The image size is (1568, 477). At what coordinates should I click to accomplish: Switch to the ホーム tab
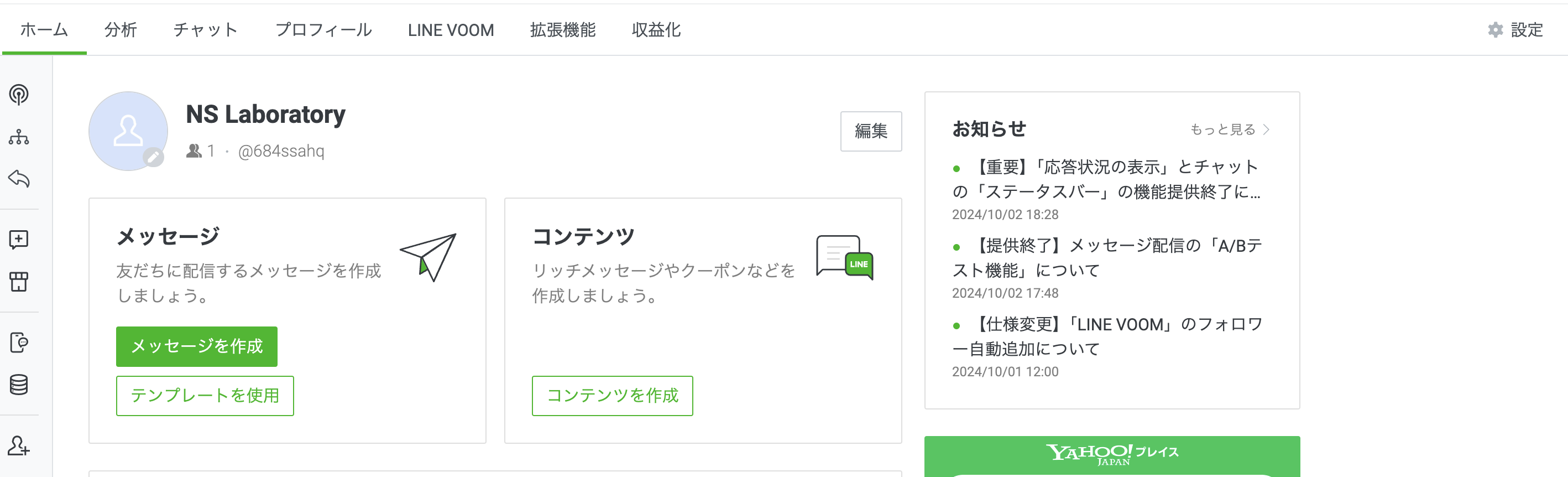tap(44, 30)
